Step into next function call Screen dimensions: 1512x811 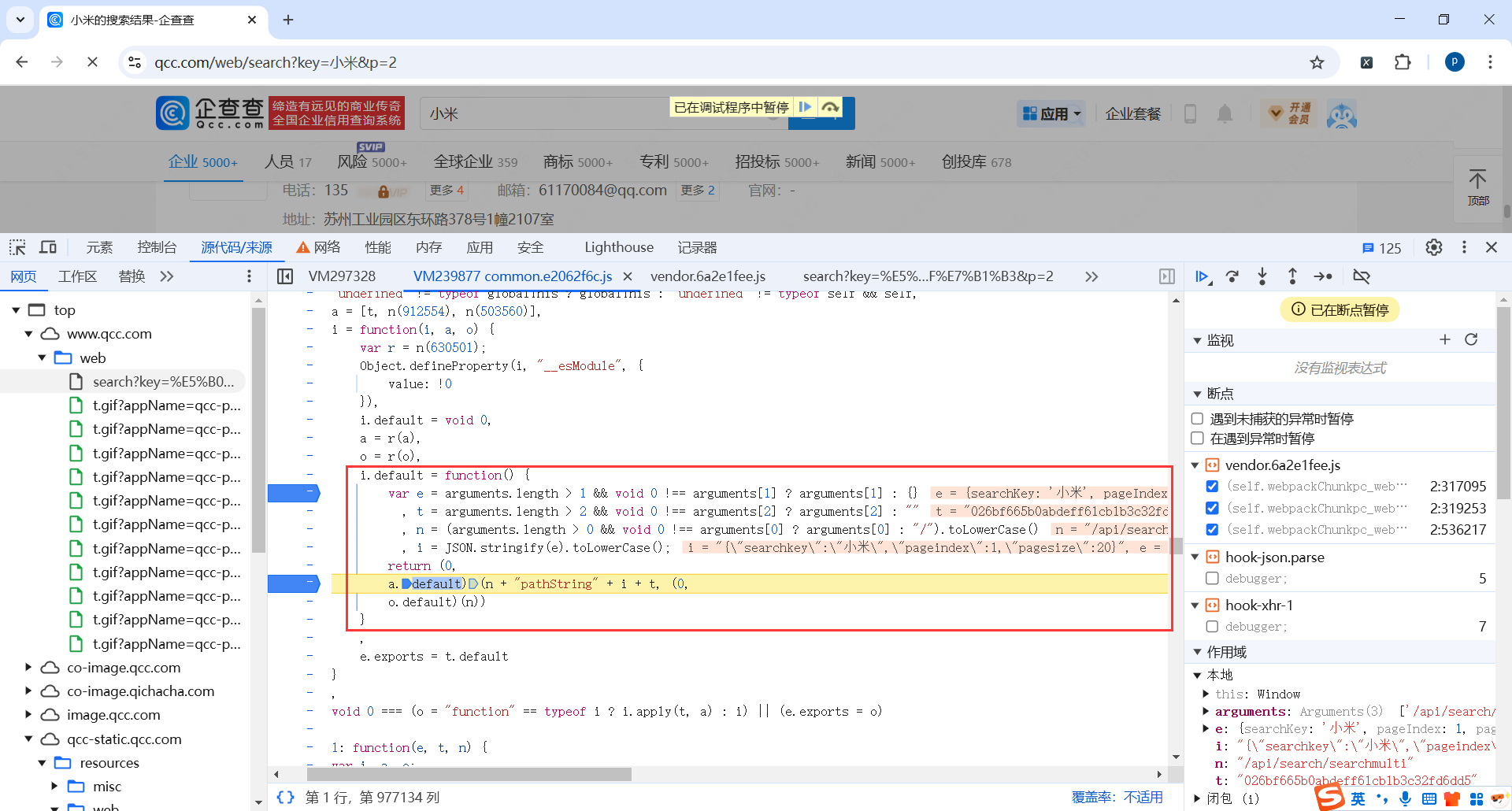pos(1262,276)
